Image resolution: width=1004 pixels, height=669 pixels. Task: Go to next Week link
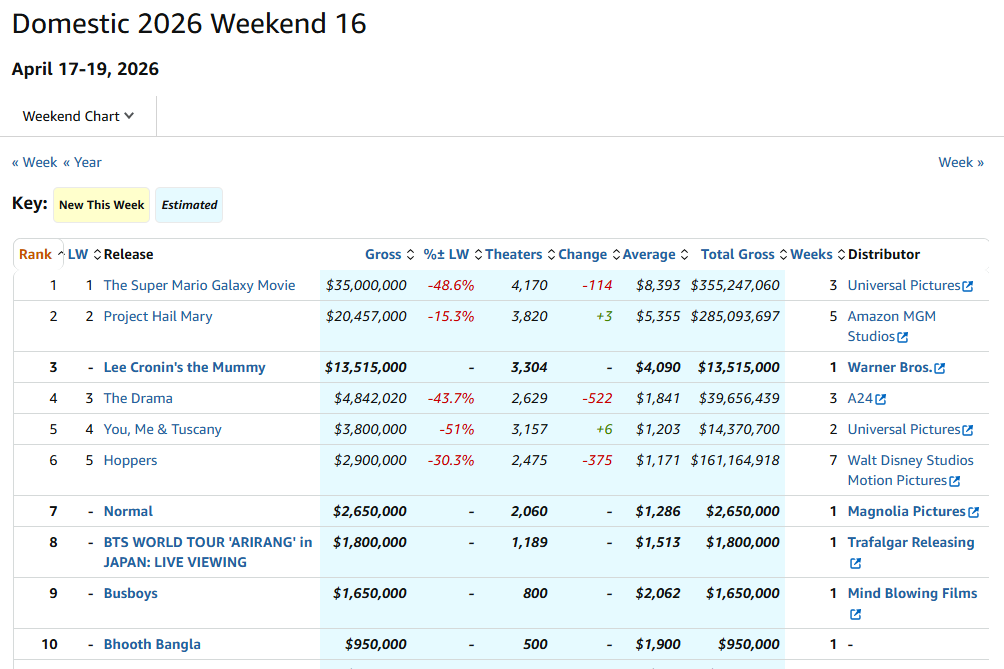coord(960,162)
